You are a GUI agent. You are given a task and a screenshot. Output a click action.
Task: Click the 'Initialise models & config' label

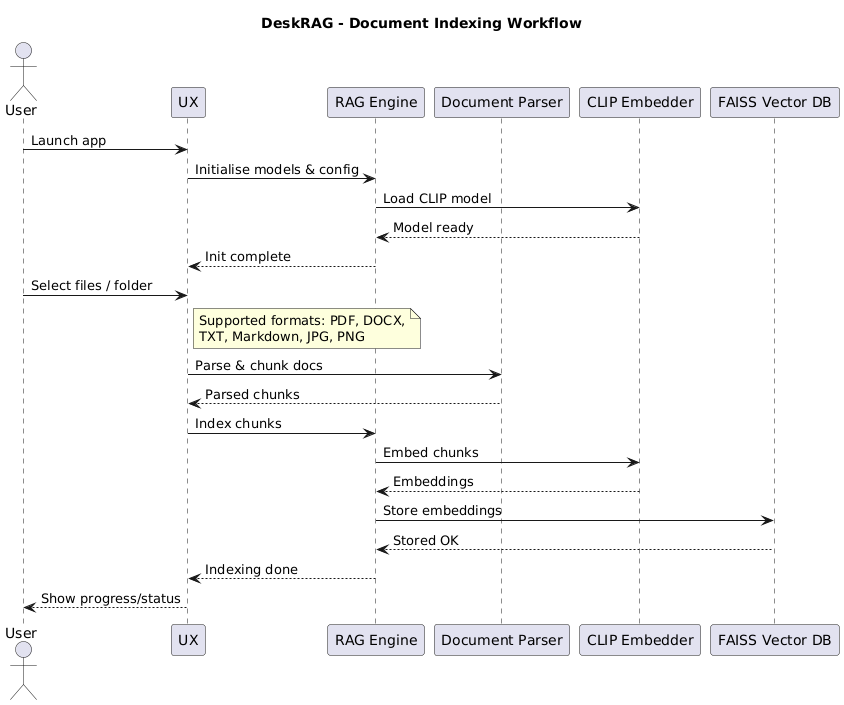coord(277,170)
